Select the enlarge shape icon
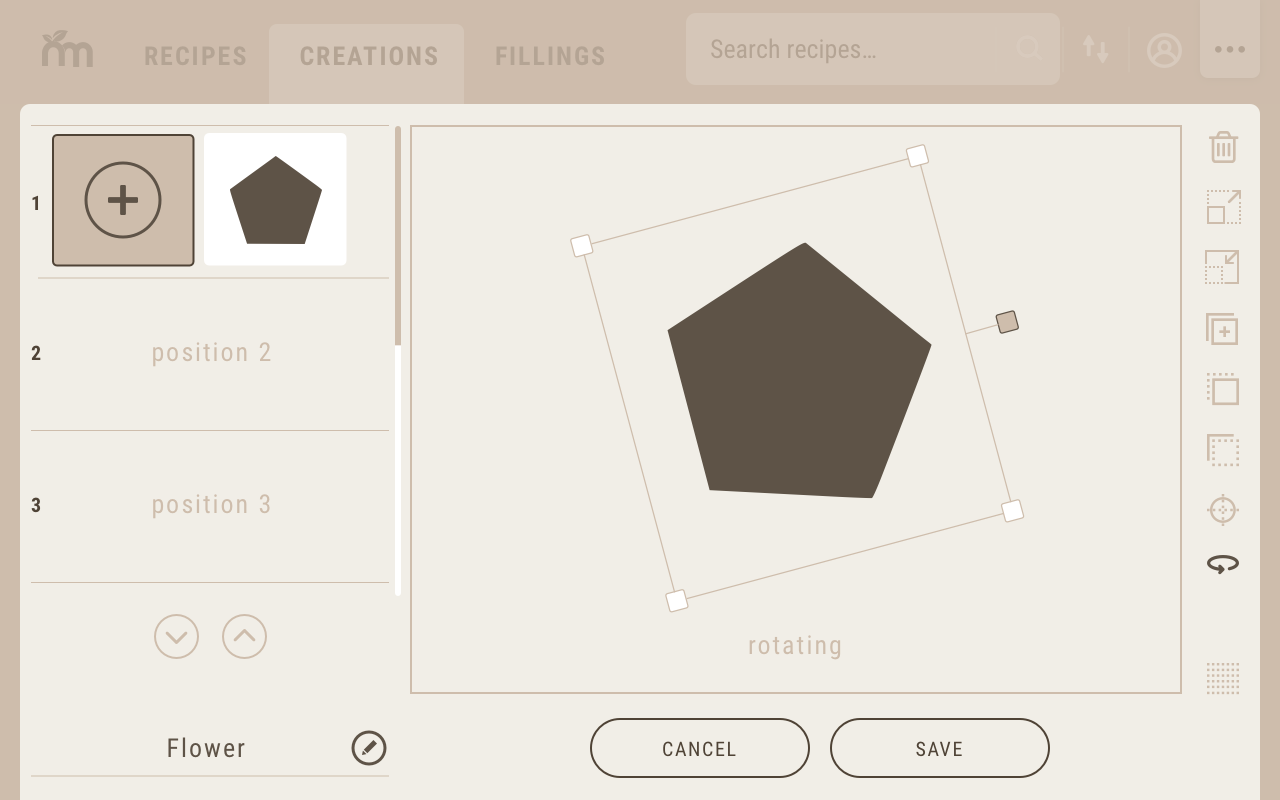Screen dimensions: 1280x800 1223,207
